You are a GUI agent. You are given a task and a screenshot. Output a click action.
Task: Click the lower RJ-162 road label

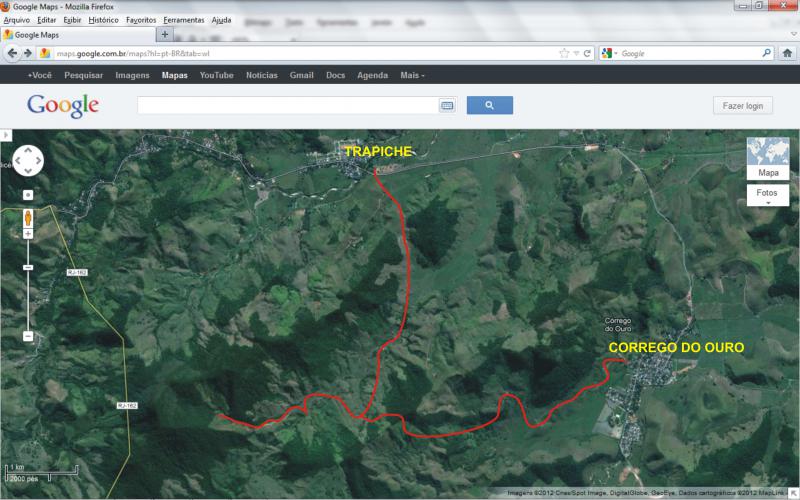pos(127,406)
